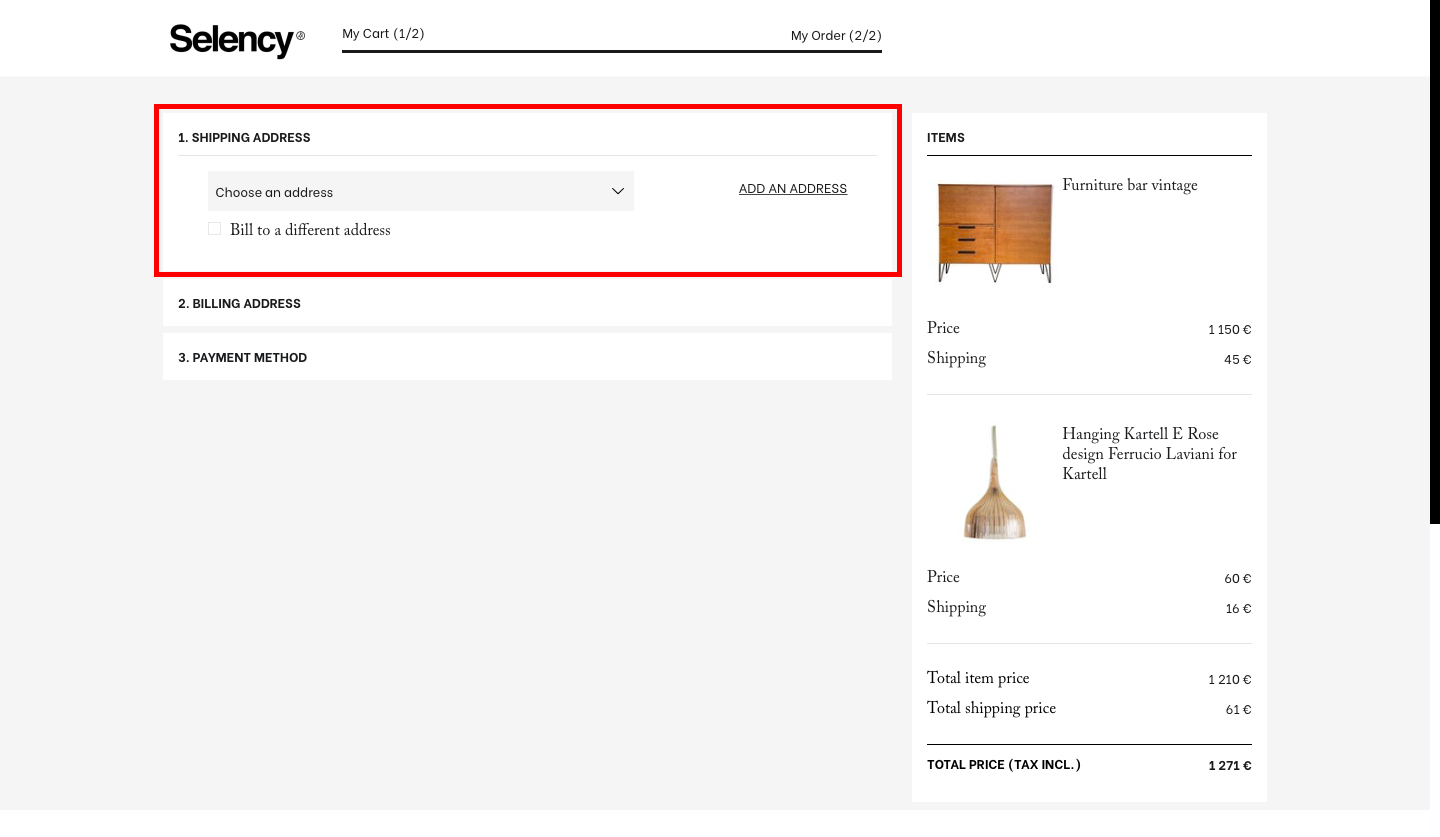
Task: Click the Total shipping price value 61 €
Action: [x=1238, y=710]
